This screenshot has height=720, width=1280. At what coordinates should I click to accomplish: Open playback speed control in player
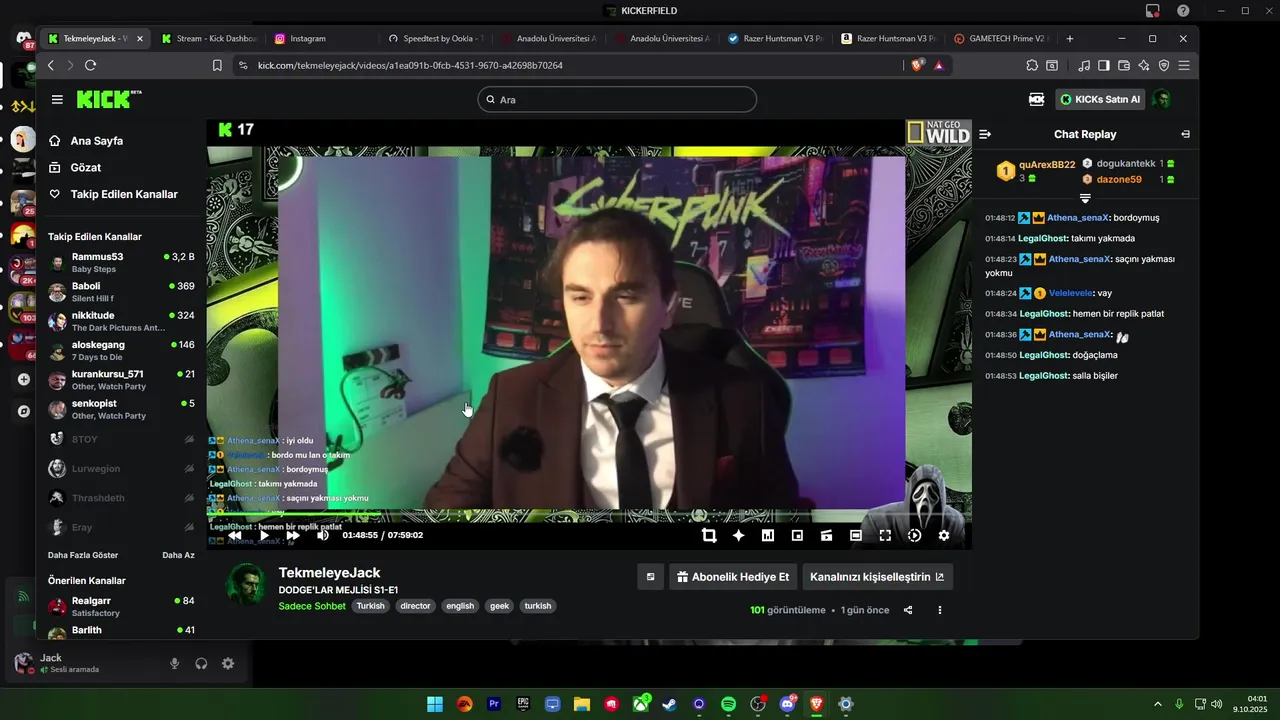914,535
